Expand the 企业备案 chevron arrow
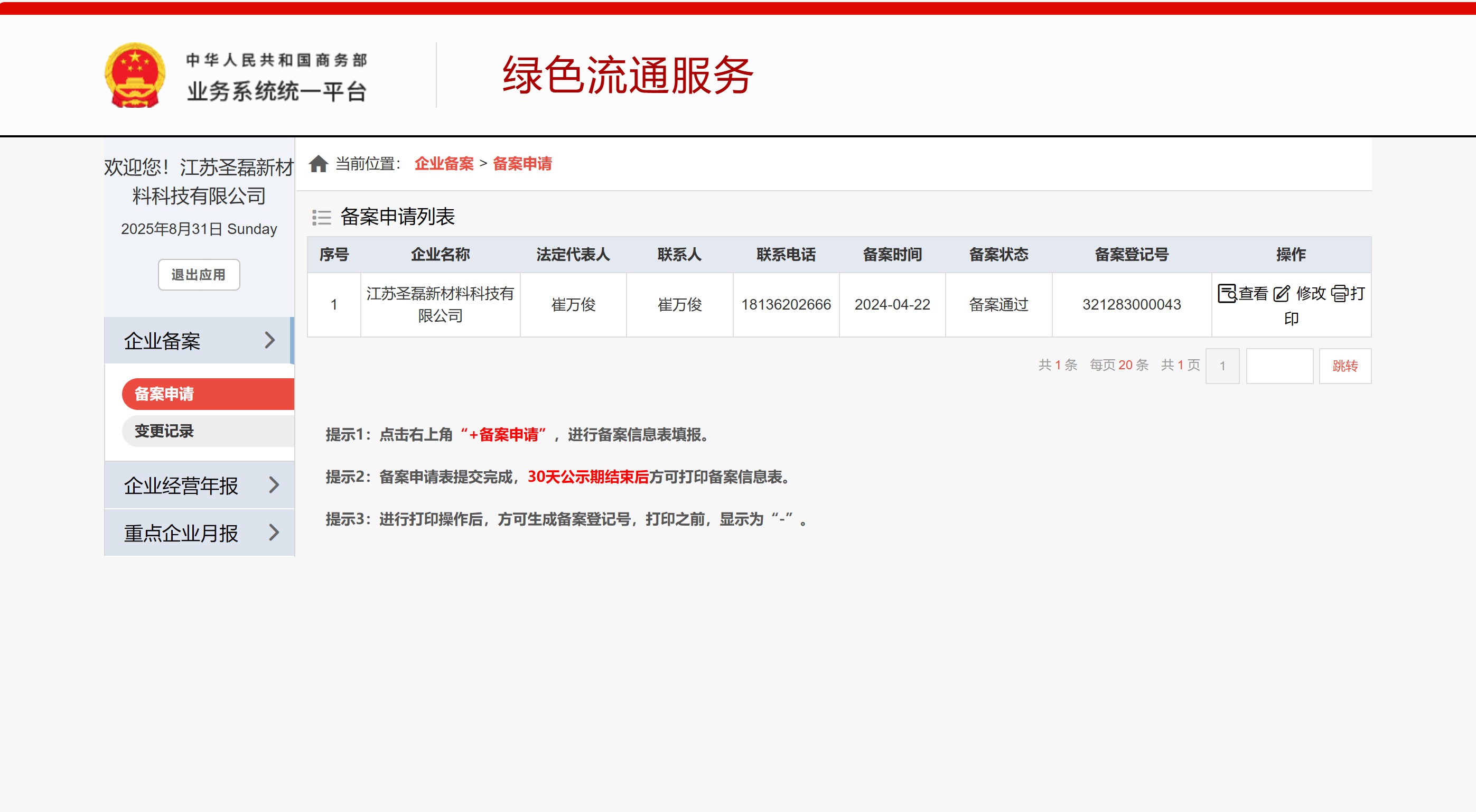The height and width of the screenshot is (812, 1476). (270, 340)
